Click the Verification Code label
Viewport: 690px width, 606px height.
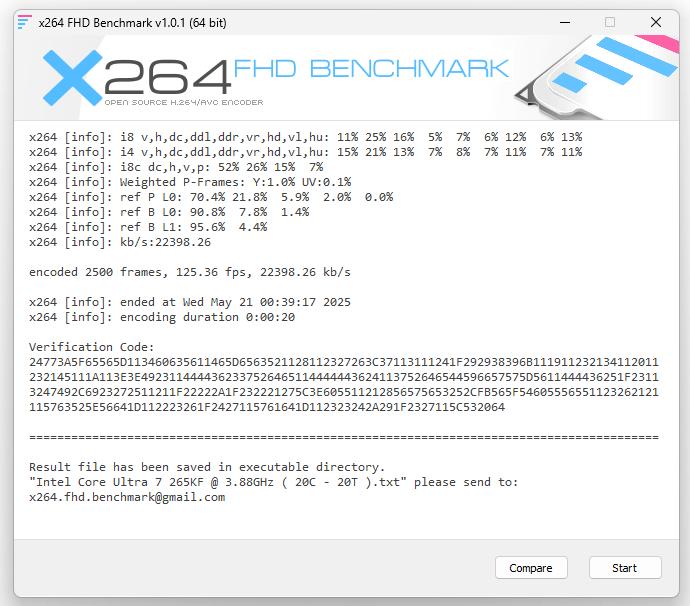(92, 347)
